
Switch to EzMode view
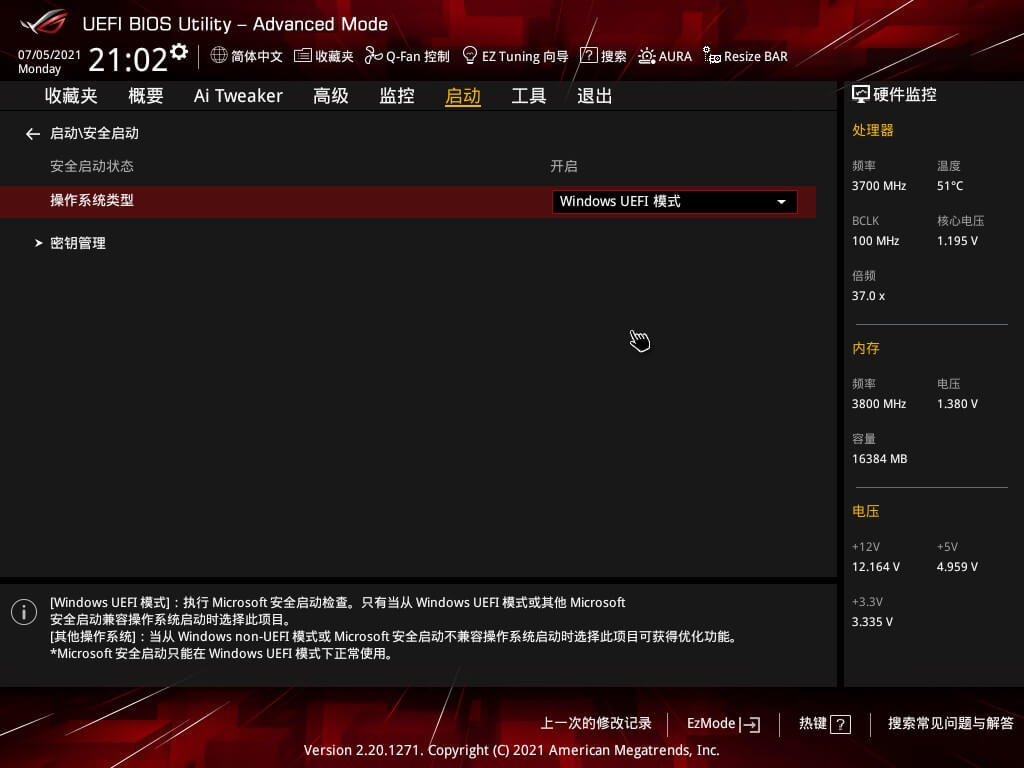click(722, 723)
